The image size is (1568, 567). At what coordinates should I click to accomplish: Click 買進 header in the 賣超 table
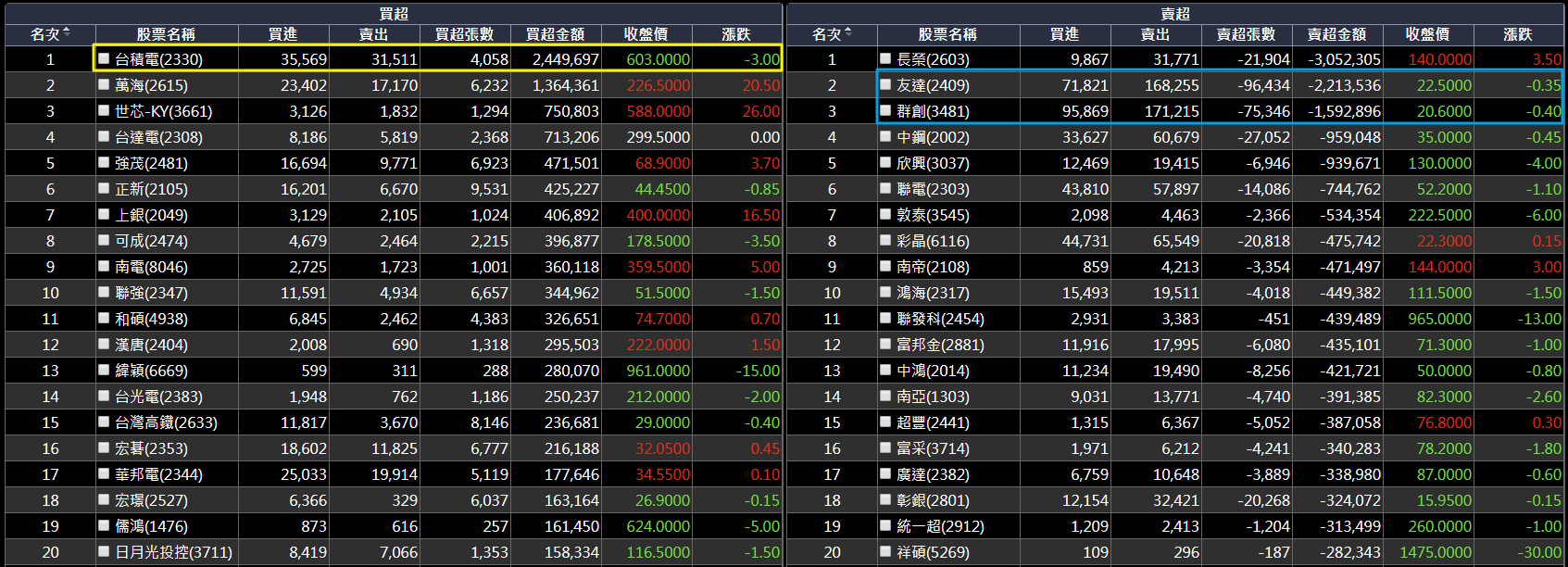[1064, 34]
